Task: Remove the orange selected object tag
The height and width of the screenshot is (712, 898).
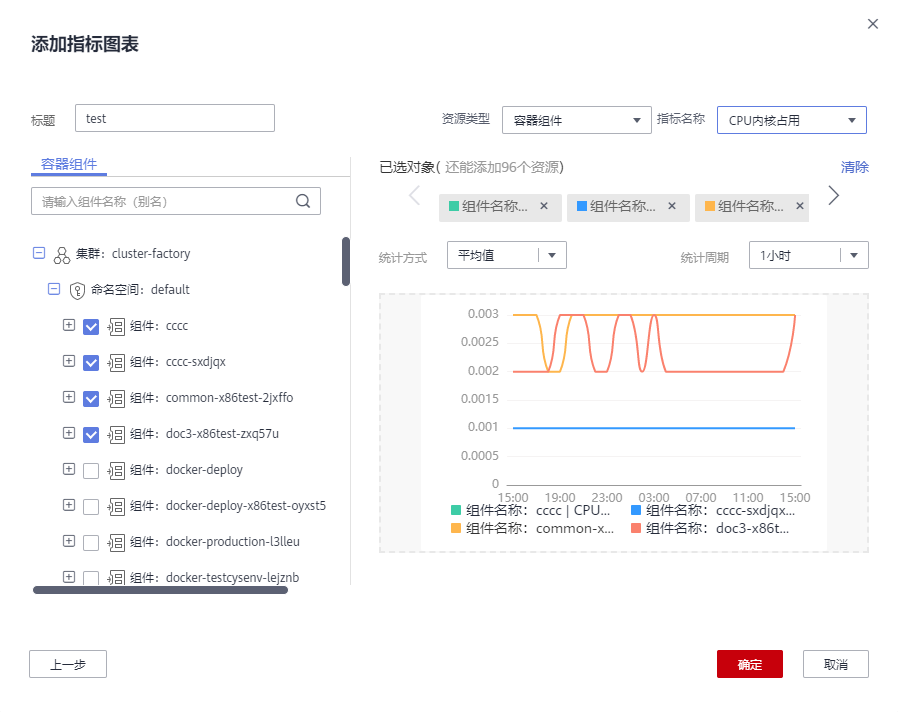Action: coord(800,206)
